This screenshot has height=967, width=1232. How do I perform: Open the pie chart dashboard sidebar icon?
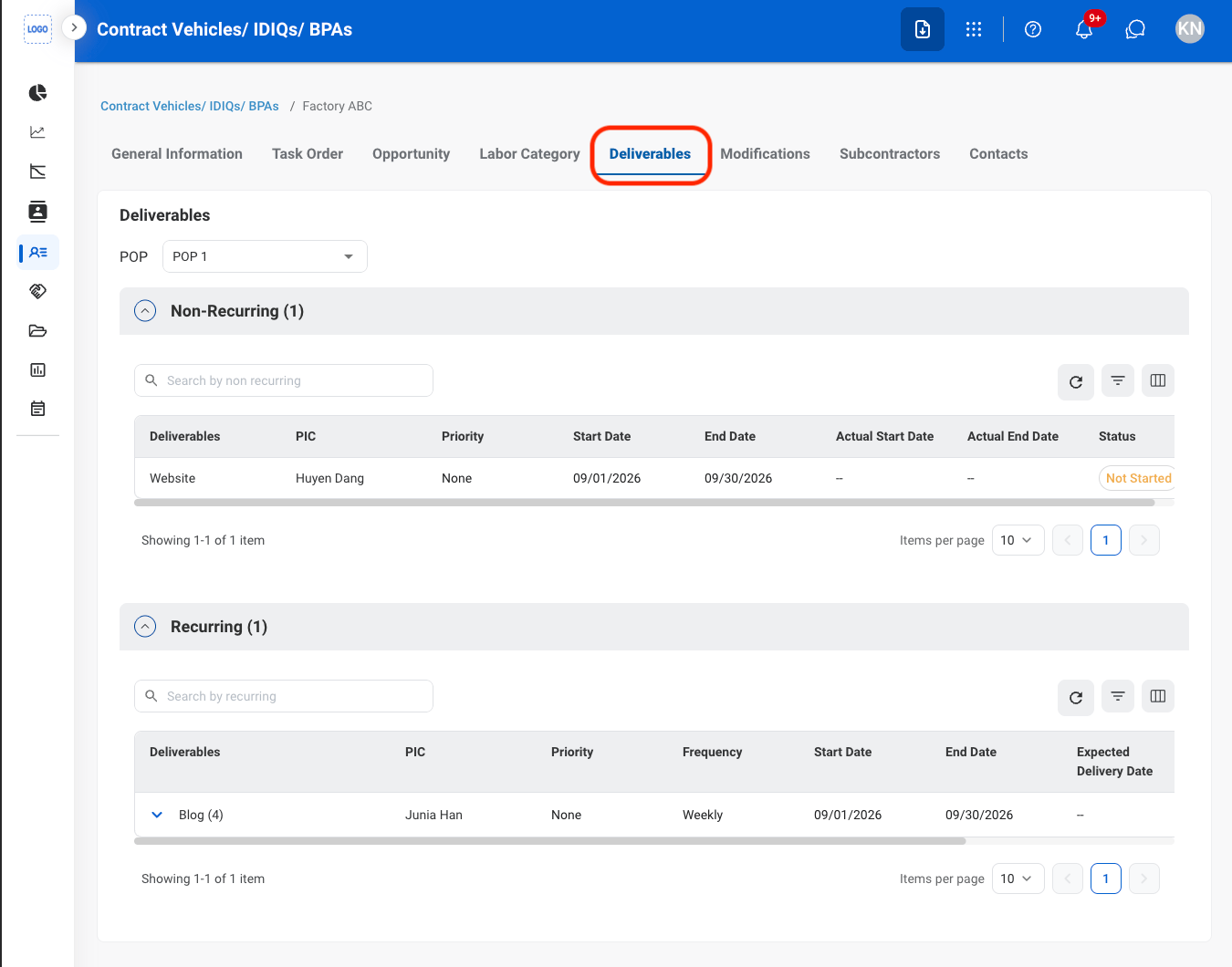[37, 93]
